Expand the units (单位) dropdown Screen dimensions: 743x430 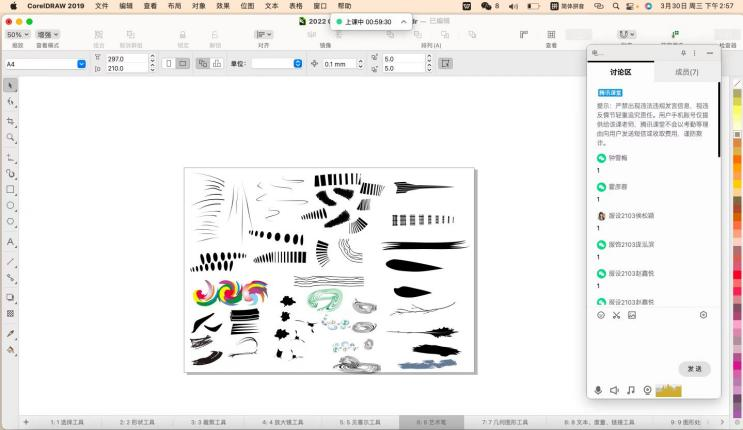click(x=297, y=64)
